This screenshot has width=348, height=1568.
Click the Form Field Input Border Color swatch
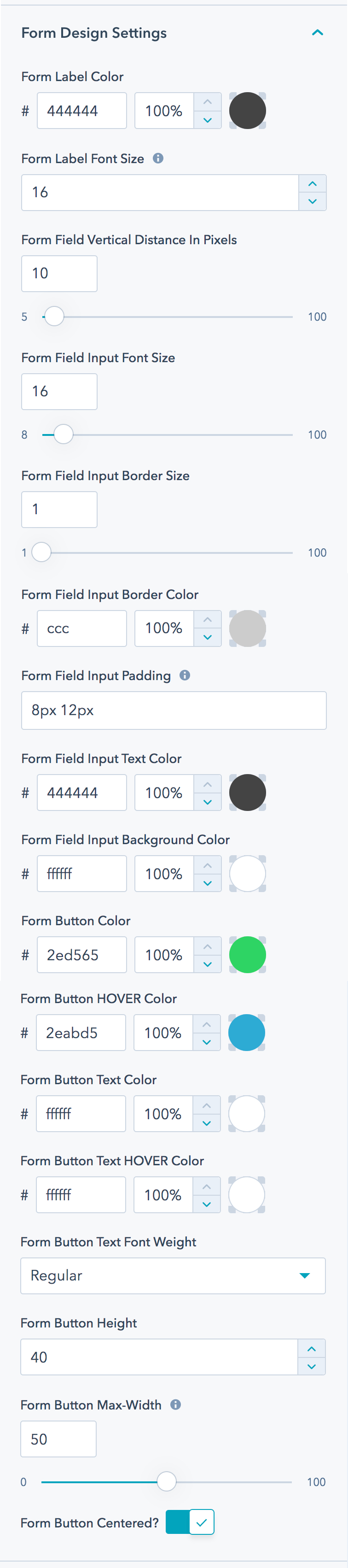click(x=247, y=628)
